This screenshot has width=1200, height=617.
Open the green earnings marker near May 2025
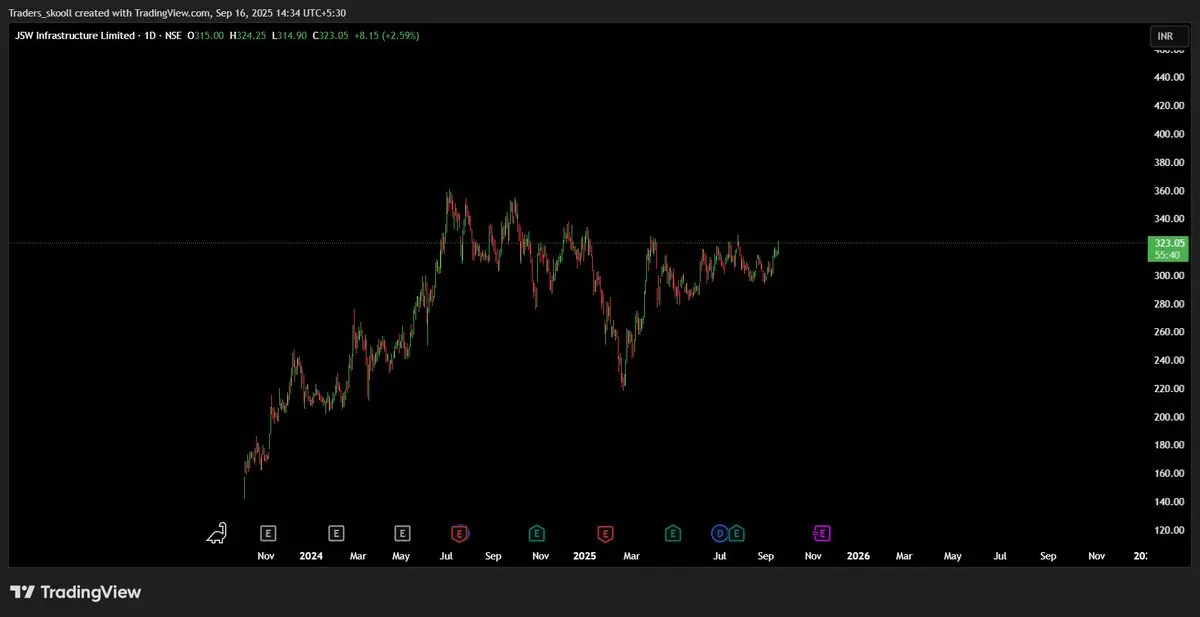point(673,533)
